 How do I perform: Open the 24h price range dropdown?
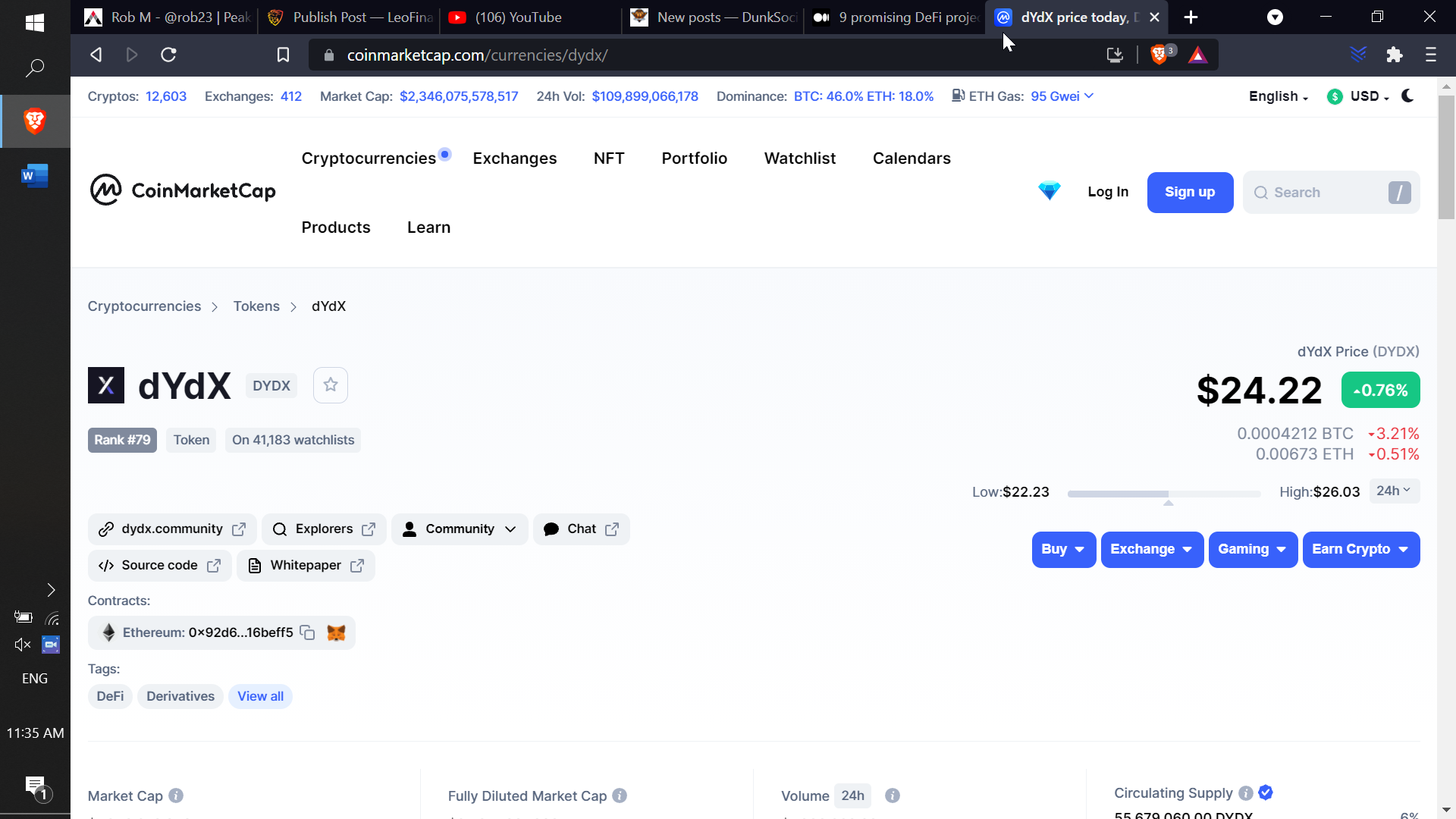pyautogui.click(x=1394, y=491)
